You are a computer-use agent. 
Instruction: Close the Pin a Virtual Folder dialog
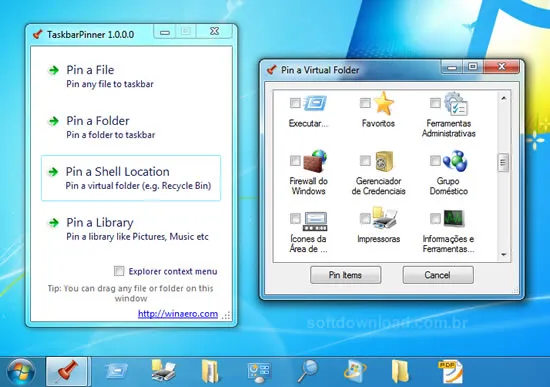[x=502, y=67]
